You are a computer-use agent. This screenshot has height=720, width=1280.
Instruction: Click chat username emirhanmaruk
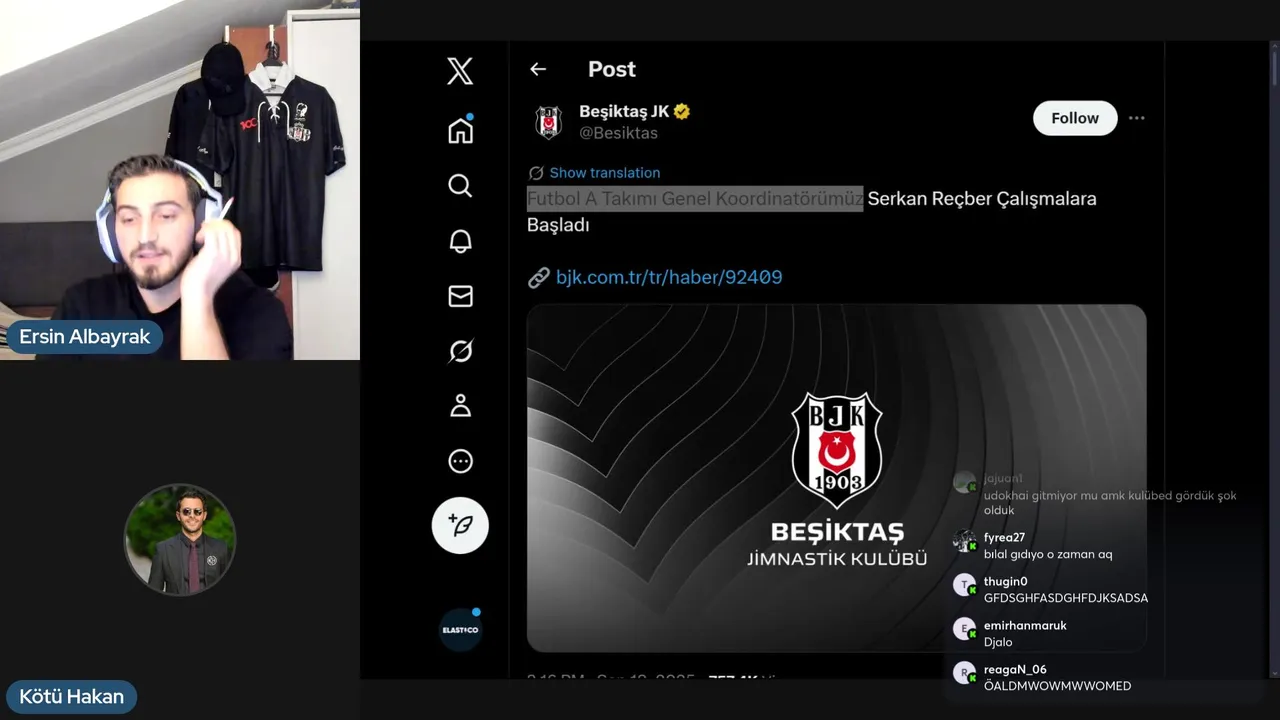tap(1025, 626)
